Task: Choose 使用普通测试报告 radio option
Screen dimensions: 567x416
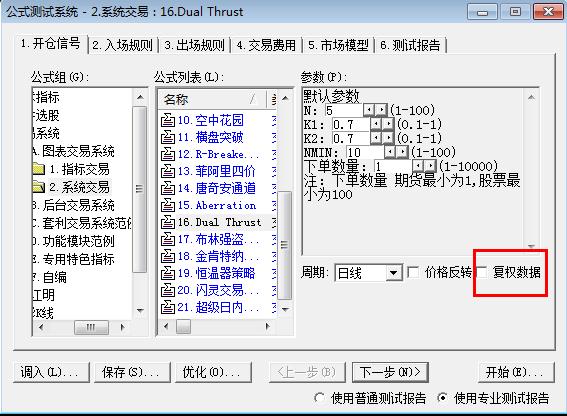Action: click(319, 398)
